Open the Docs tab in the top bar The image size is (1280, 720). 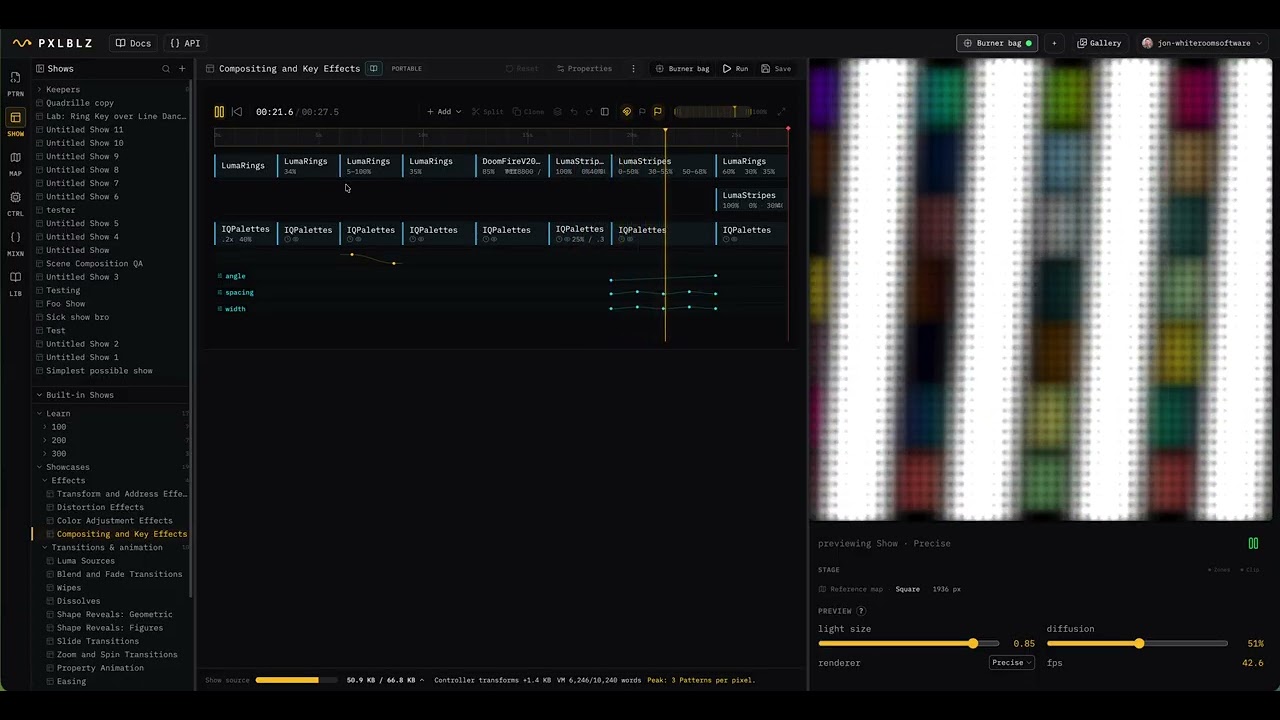click(133, 43)
